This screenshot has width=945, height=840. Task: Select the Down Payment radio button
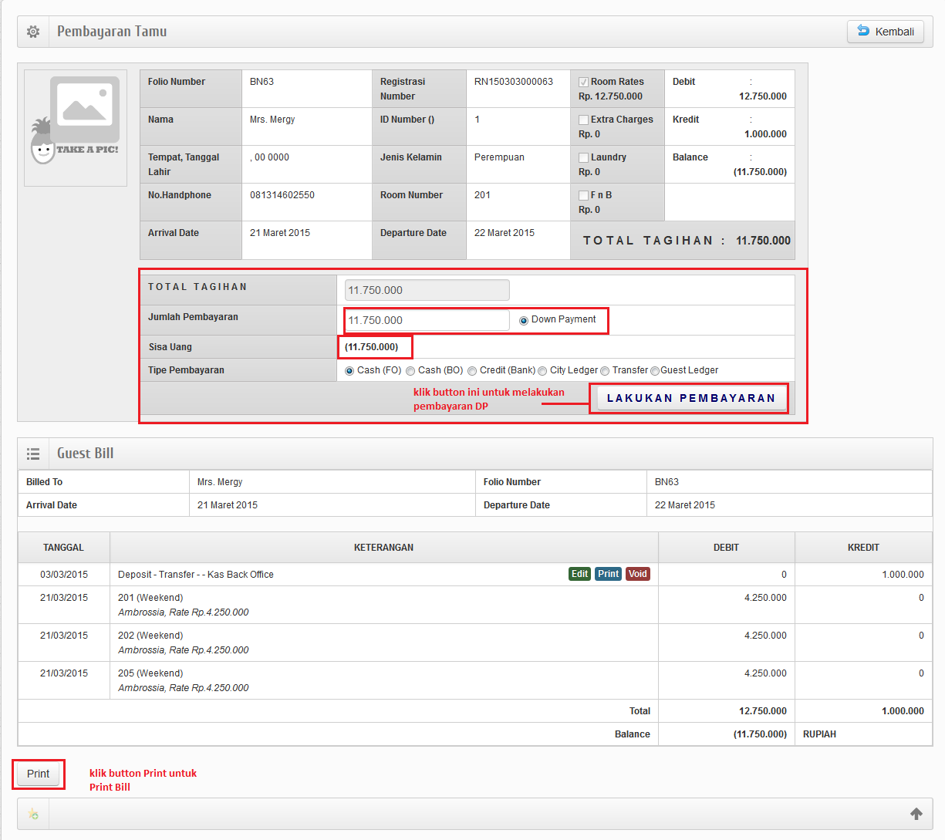click(524, 321)
